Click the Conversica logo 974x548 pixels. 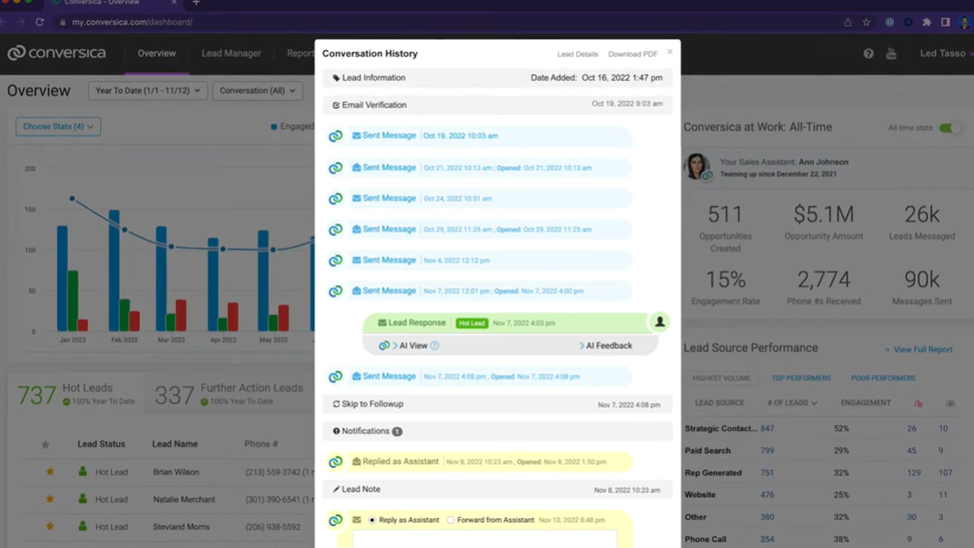coord(57,53)
